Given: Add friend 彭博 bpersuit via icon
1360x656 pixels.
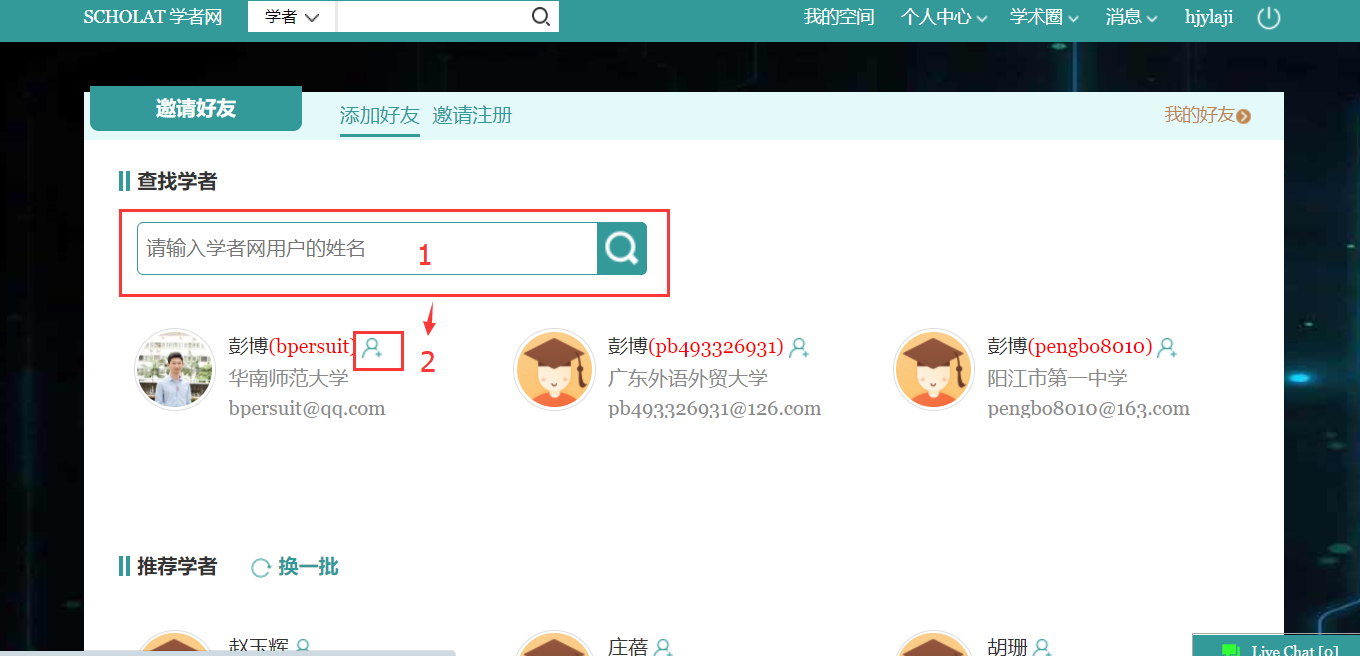Looking at the screenshot, I should pyautogui.click(x=372, y=348).
